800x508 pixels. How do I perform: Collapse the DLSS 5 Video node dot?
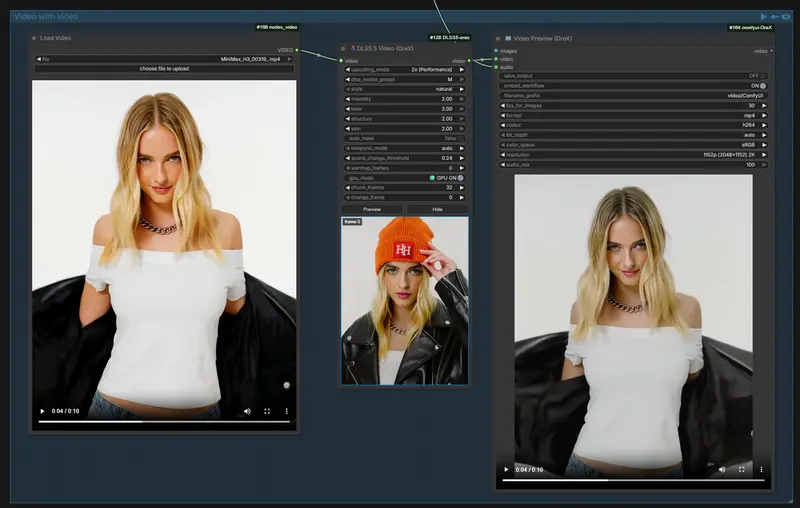click(x=343, y=48)
